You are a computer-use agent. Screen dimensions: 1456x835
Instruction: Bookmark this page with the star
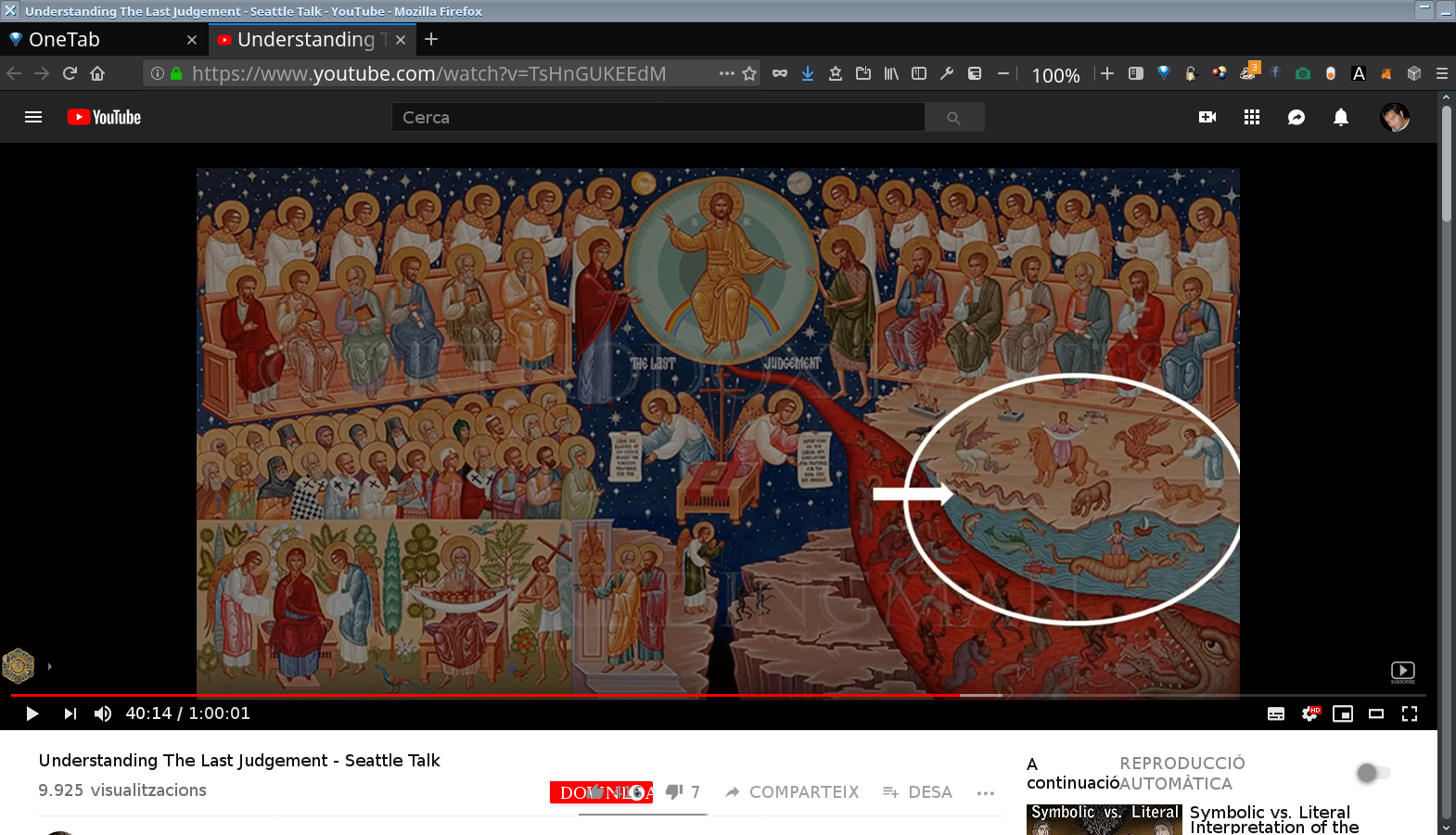pyautogui.click(x=749, y=73)
